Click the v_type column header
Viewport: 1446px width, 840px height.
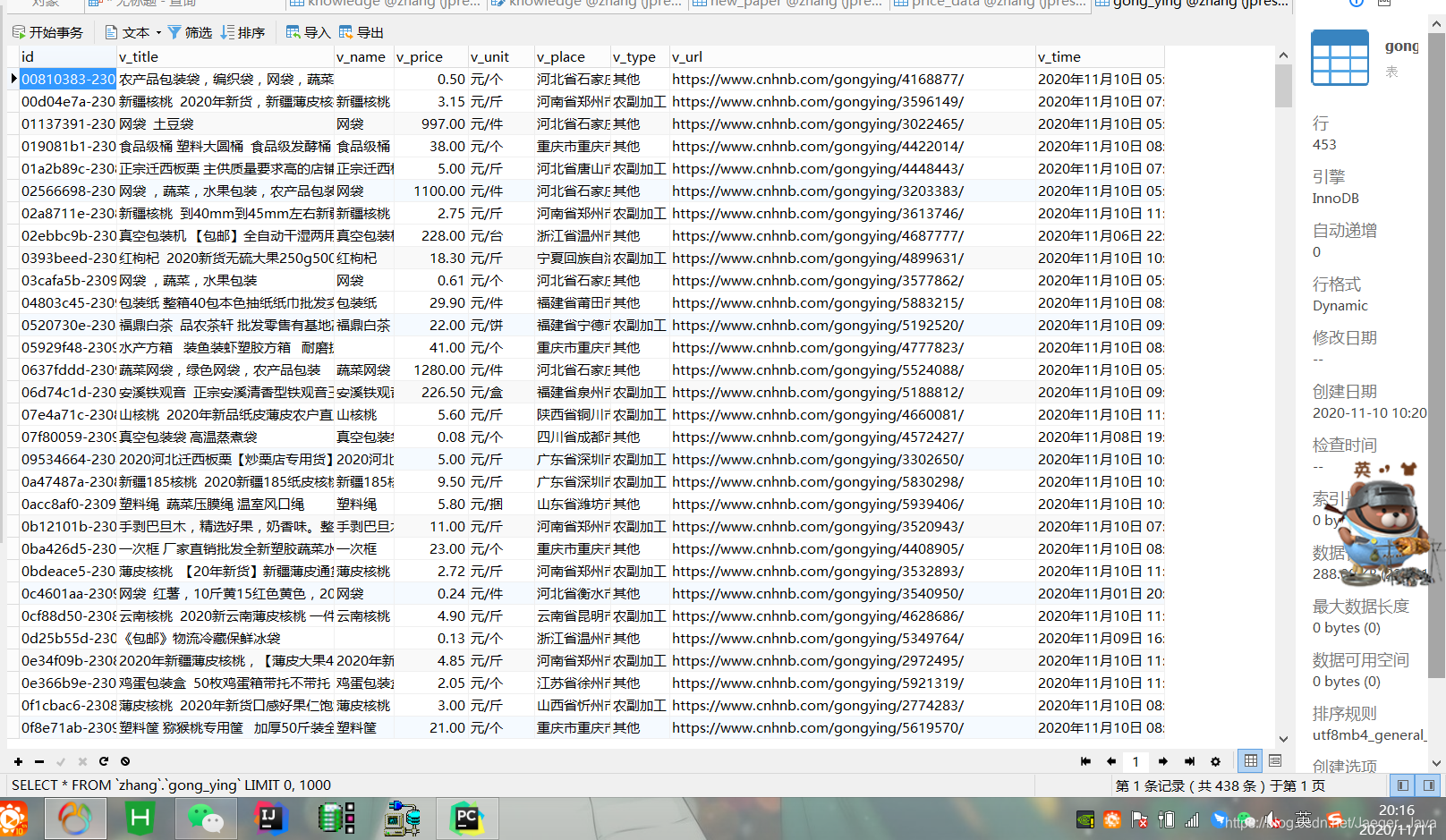pyautogui.click(x=640, y=56)
